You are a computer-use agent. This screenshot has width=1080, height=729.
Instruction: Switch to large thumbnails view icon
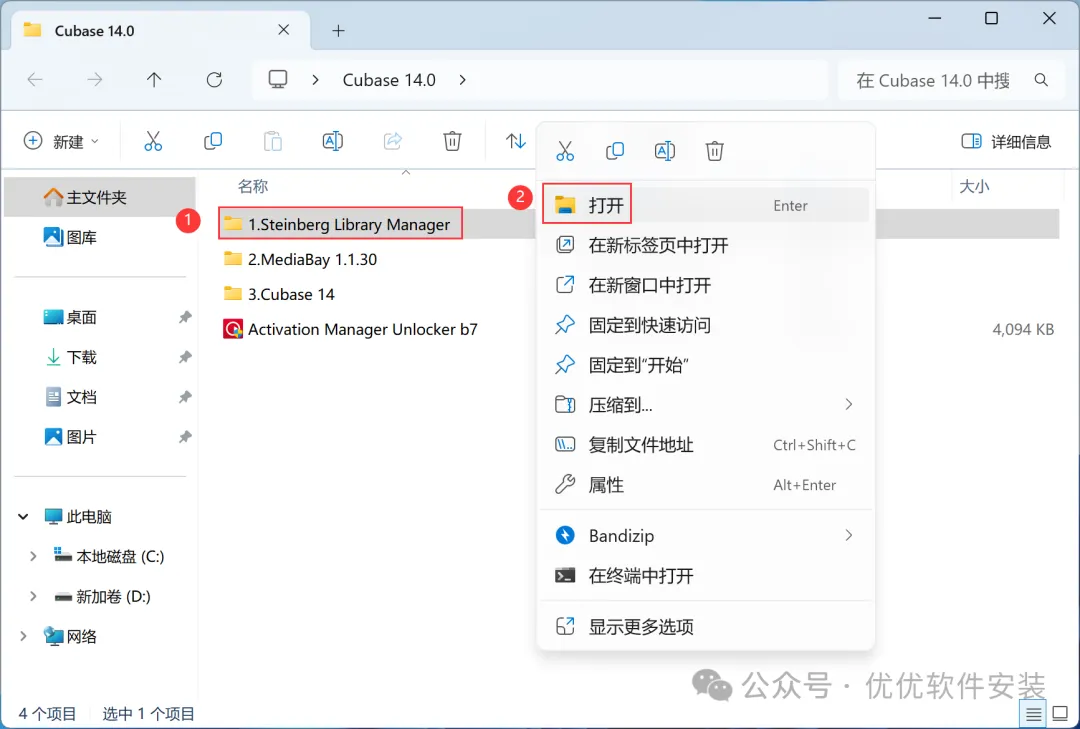(x=1061, y=714)
